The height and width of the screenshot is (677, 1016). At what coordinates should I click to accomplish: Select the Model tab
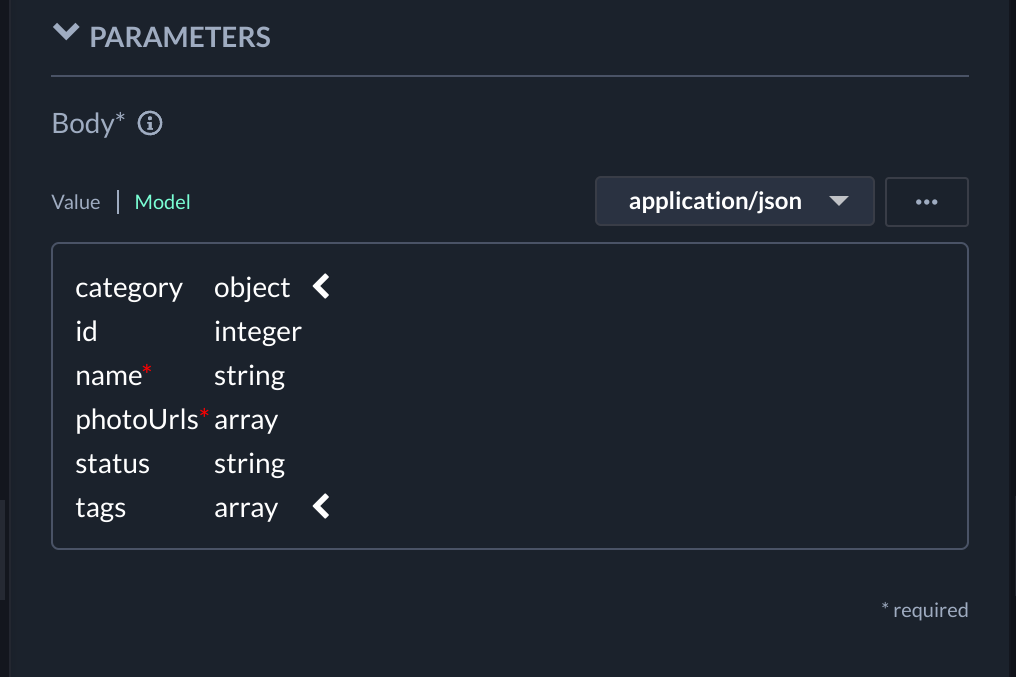click(x=162, y=202)
